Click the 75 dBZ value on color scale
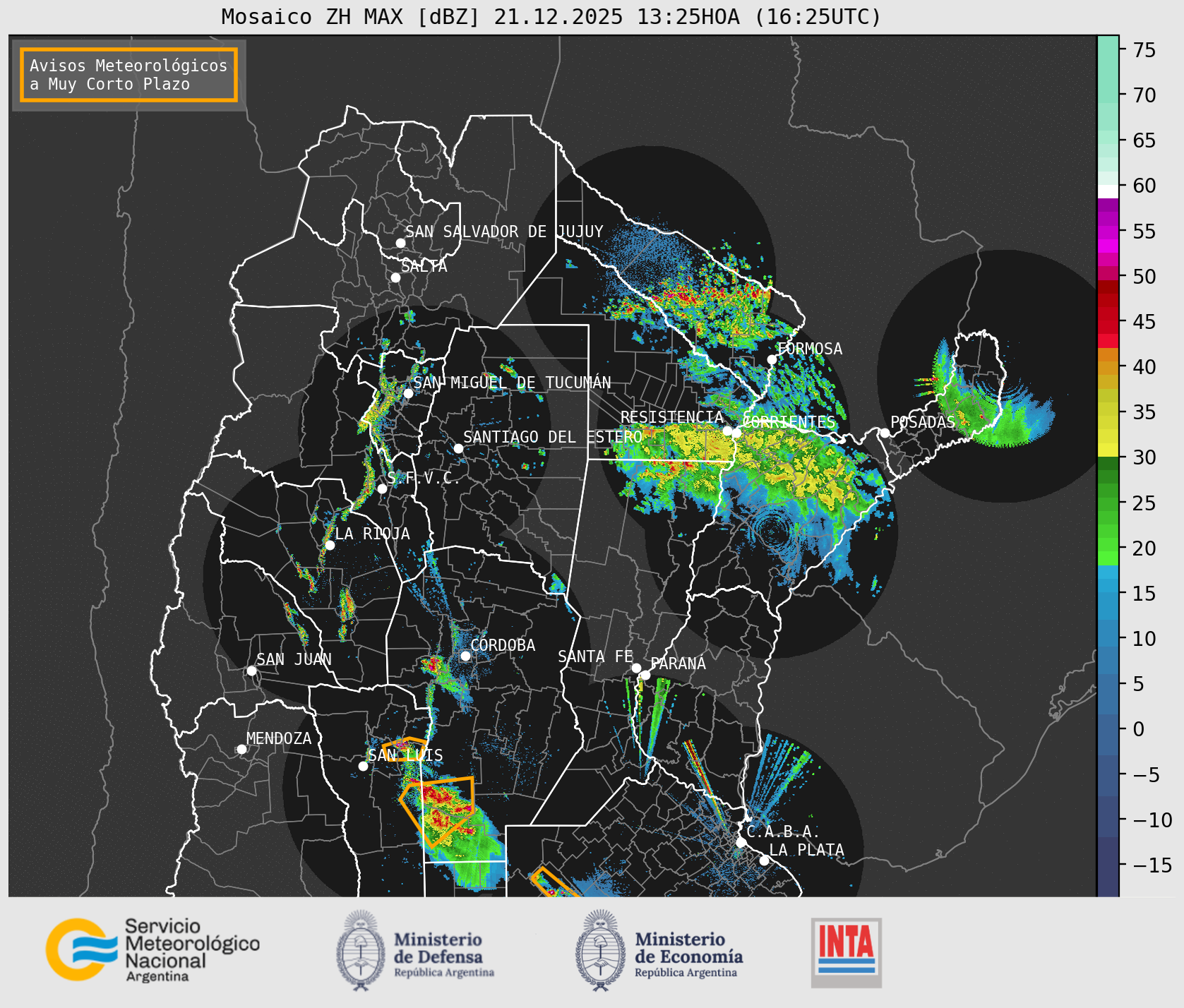 (x=1144, y=50)
